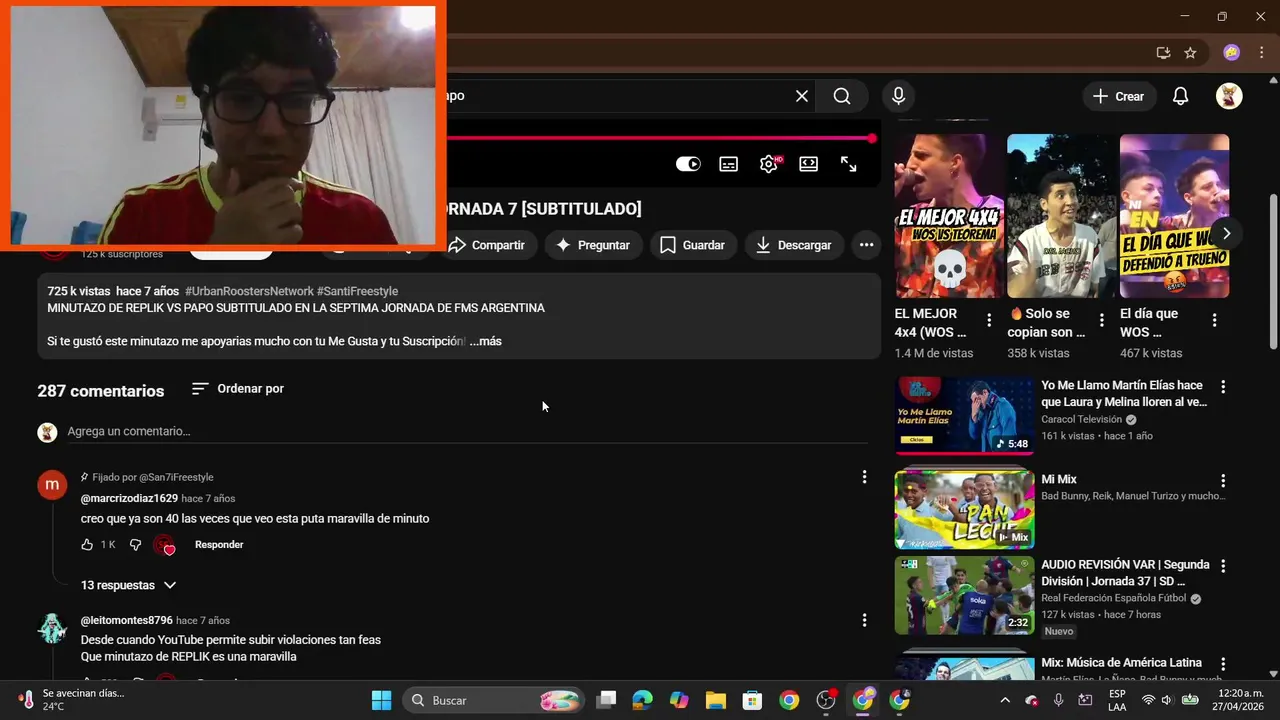
Task: Open the @marcrizodiaz1629 profile link
Action: click(x=129, y=498)
